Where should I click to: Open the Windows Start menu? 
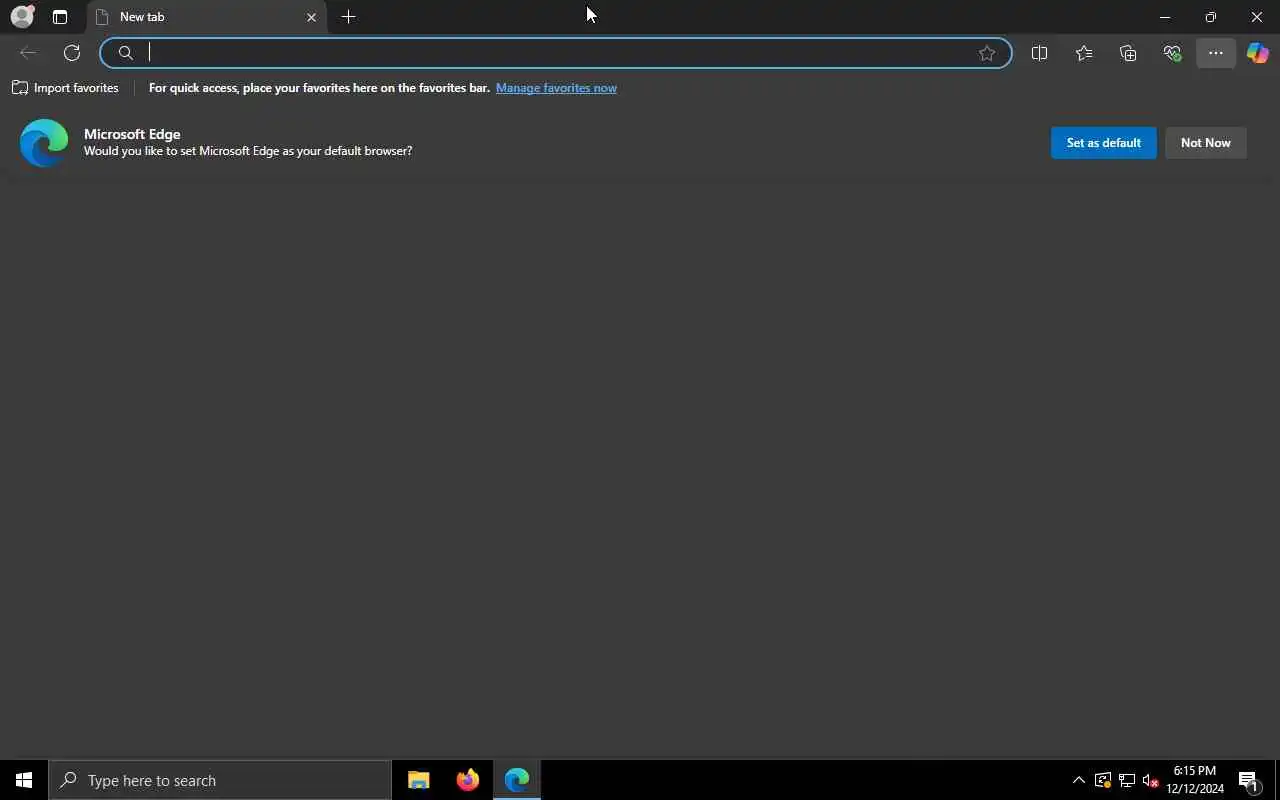(24, 780)
